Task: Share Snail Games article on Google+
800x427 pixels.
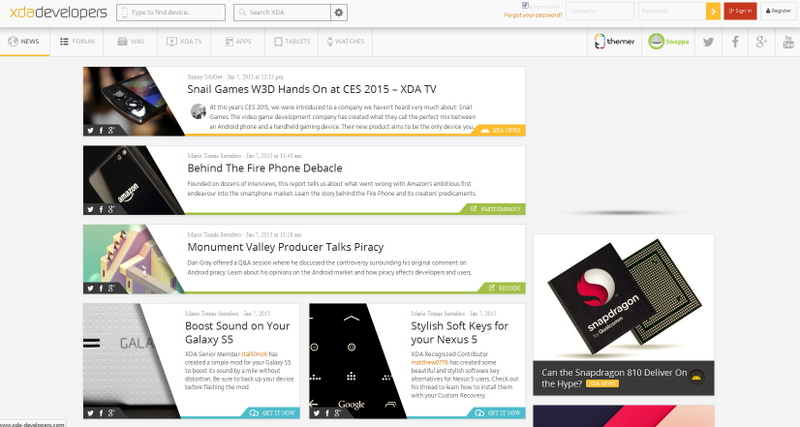Action: coord(111,130)
